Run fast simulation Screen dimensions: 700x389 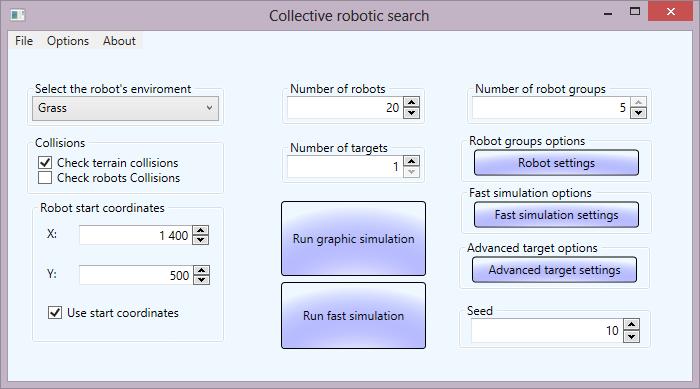tap(353, 316)
